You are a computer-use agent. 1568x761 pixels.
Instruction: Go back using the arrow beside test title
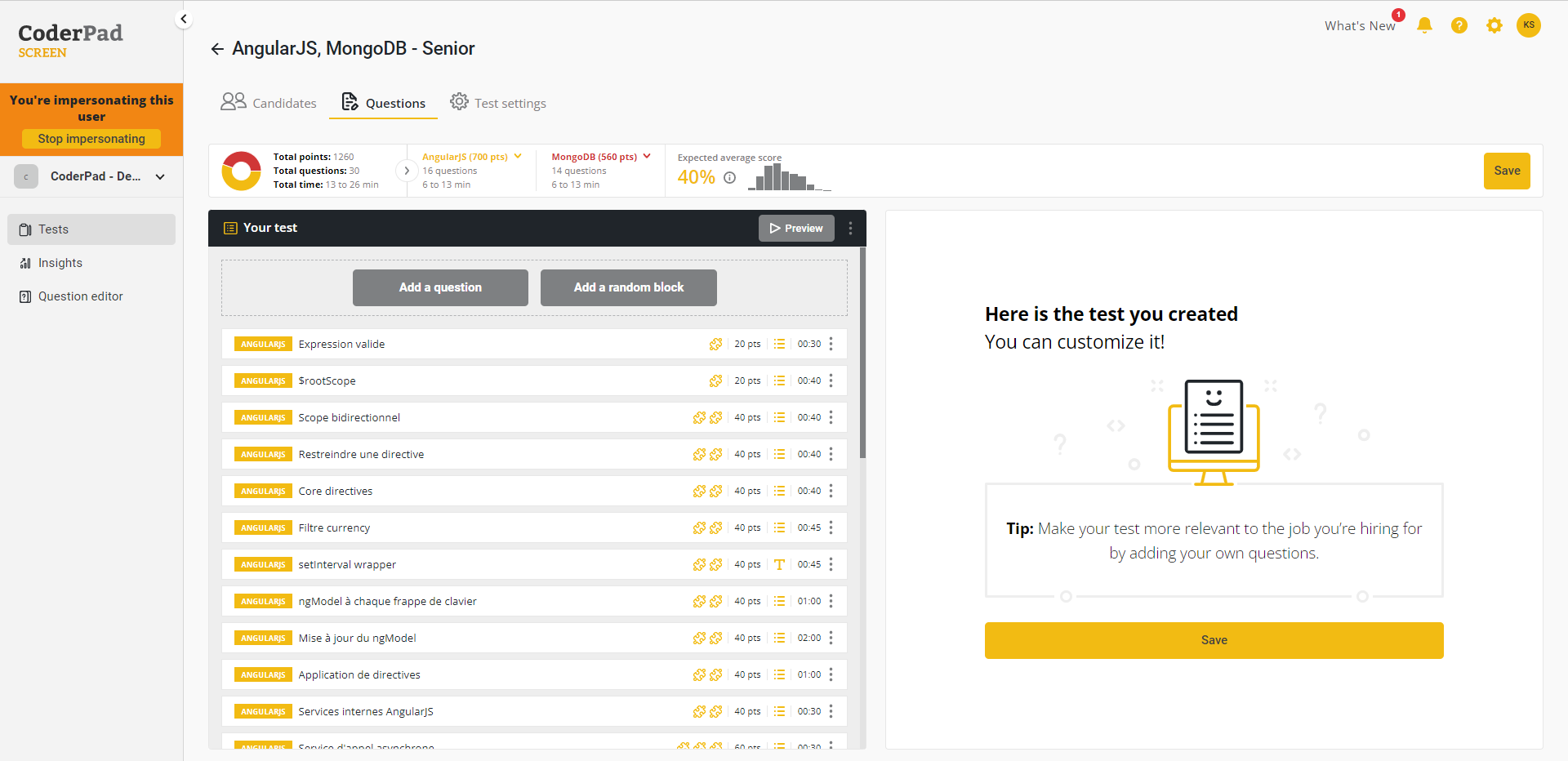coord(217,49)
